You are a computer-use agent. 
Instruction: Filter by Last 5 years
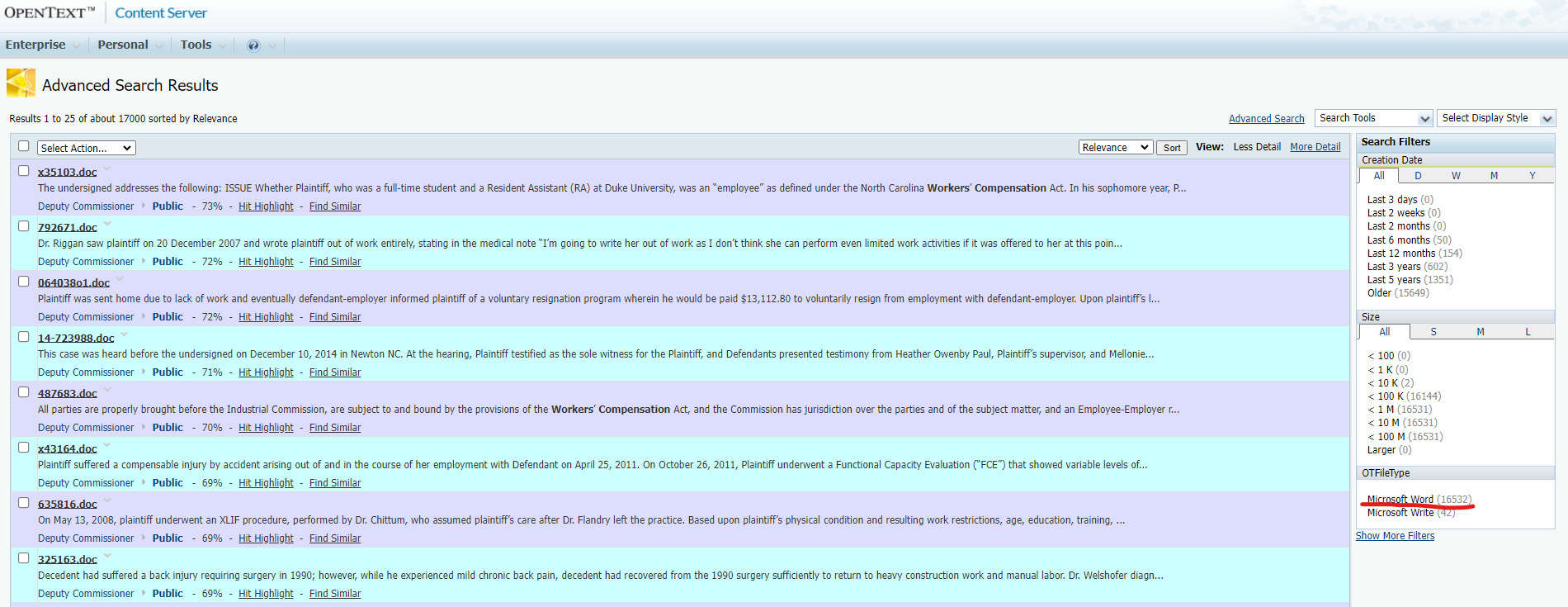tap(1394, 280)
